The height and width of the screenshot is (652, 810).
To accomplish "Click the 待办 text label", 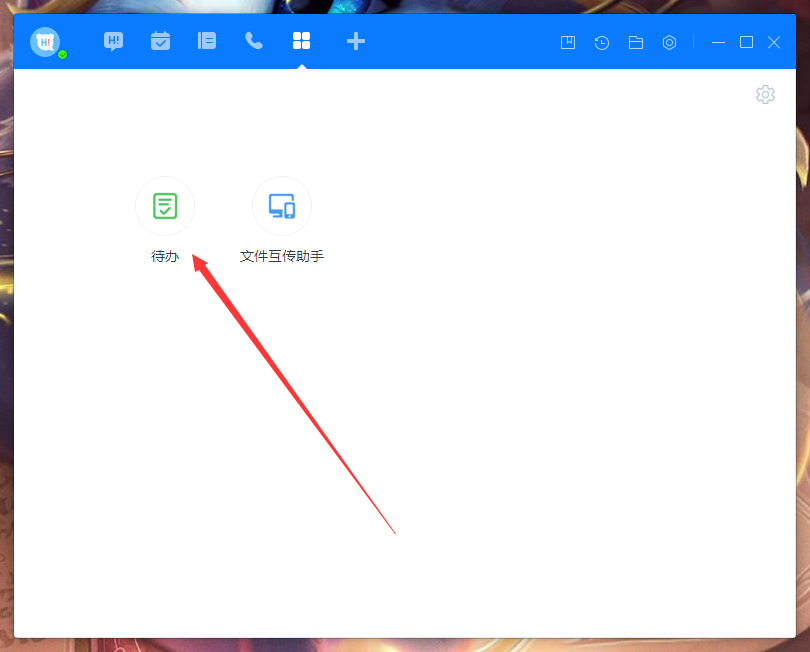I will 165,256.
